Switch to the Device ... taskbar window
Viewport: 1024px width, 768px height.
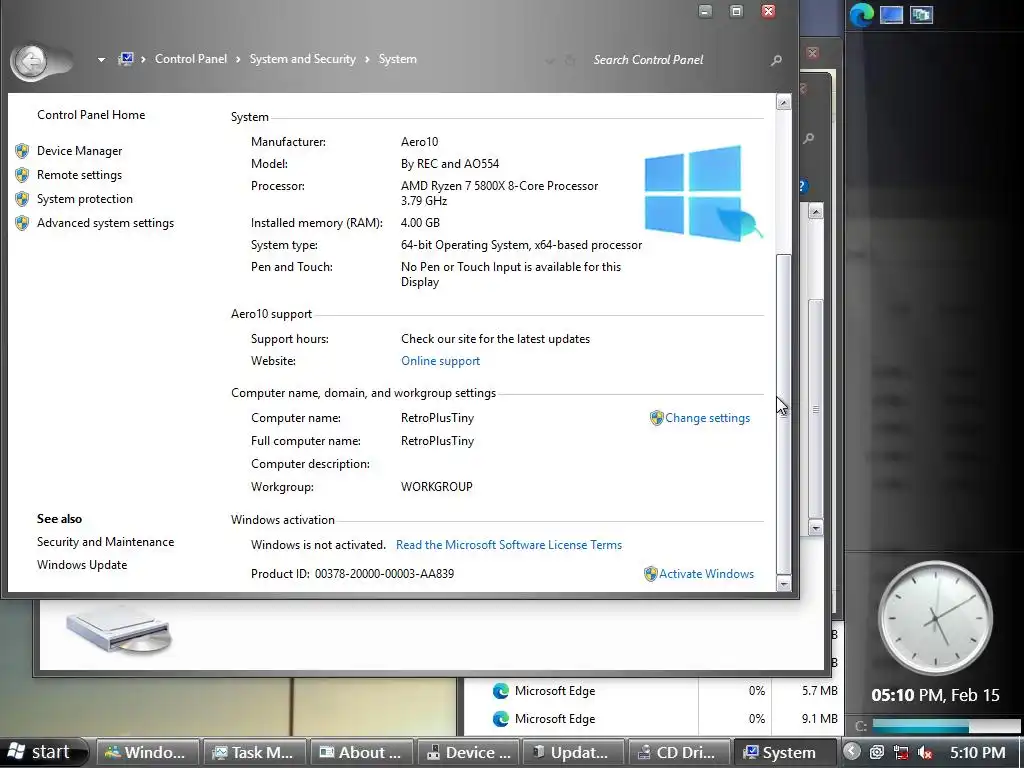(468, 753)
